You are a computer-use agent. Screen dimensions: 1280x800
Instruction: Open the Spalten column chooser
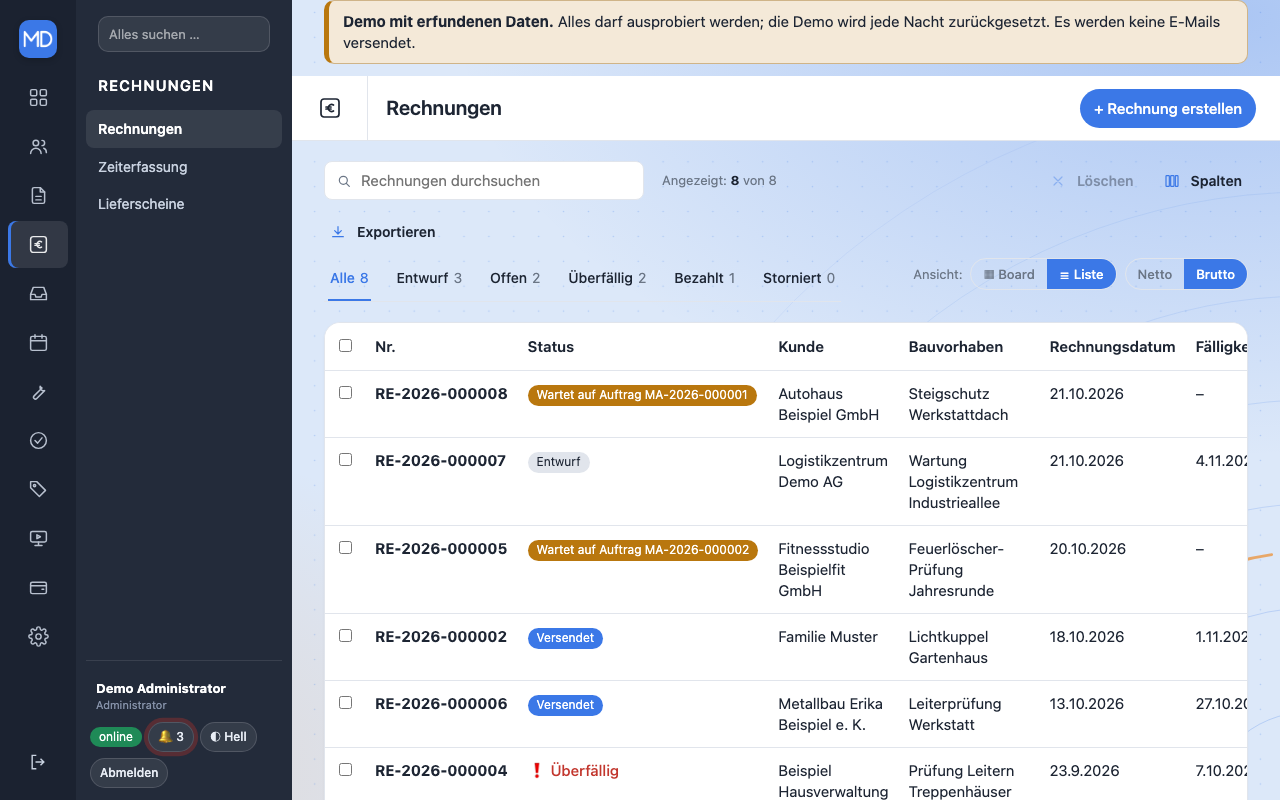[x=1204, y=181]
